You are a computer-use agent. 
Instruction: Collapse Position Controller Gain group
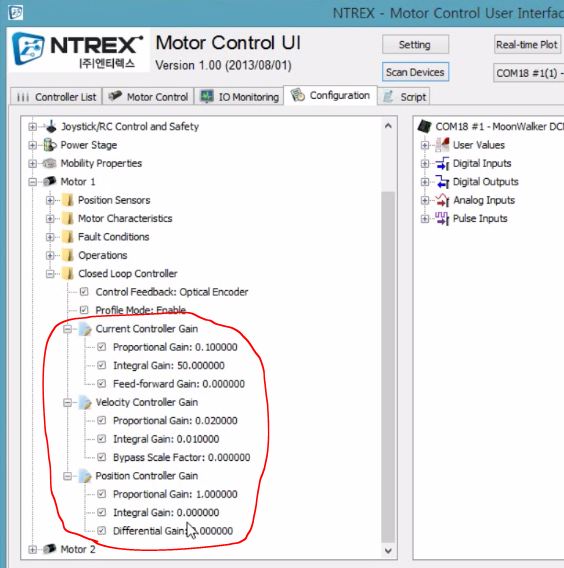click(x=67, y=476)
